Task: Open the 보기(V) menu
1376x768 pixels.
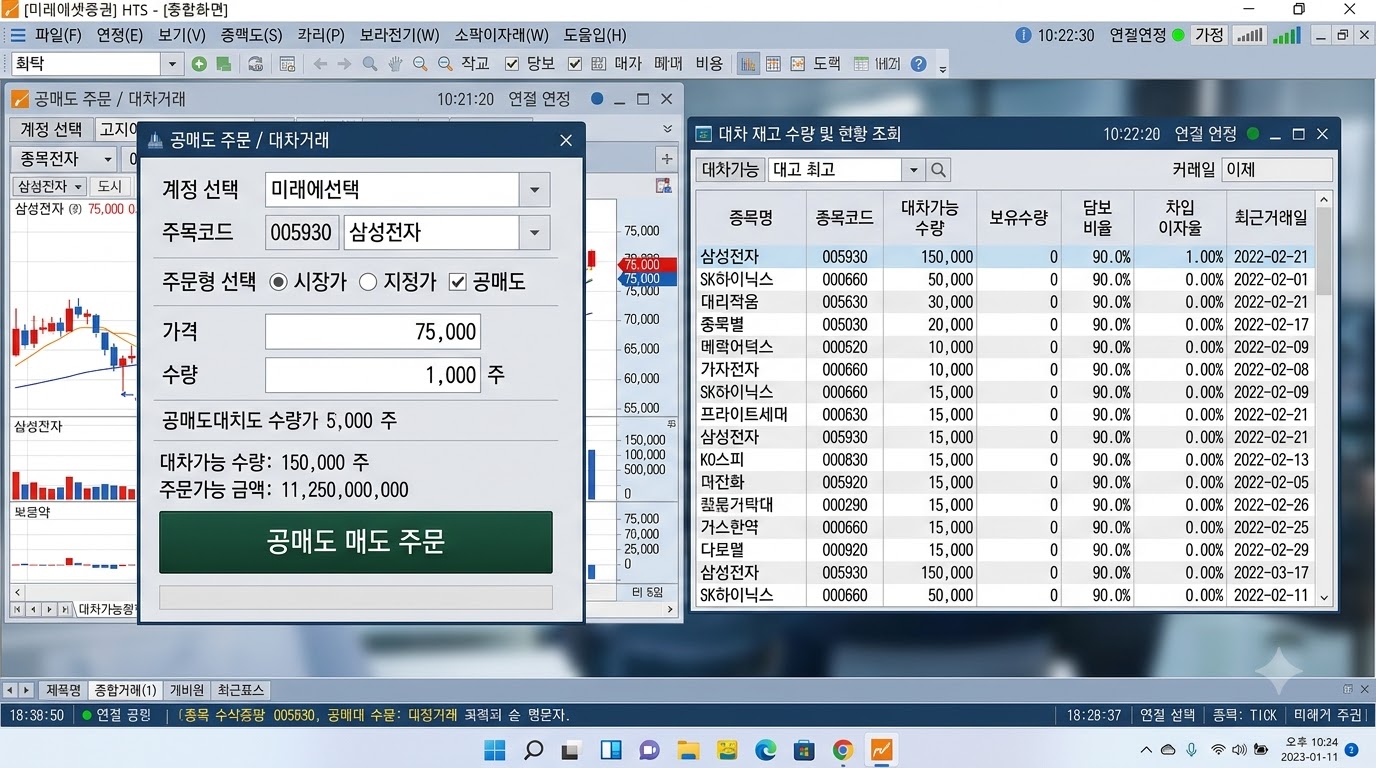Action: (182, 35)
